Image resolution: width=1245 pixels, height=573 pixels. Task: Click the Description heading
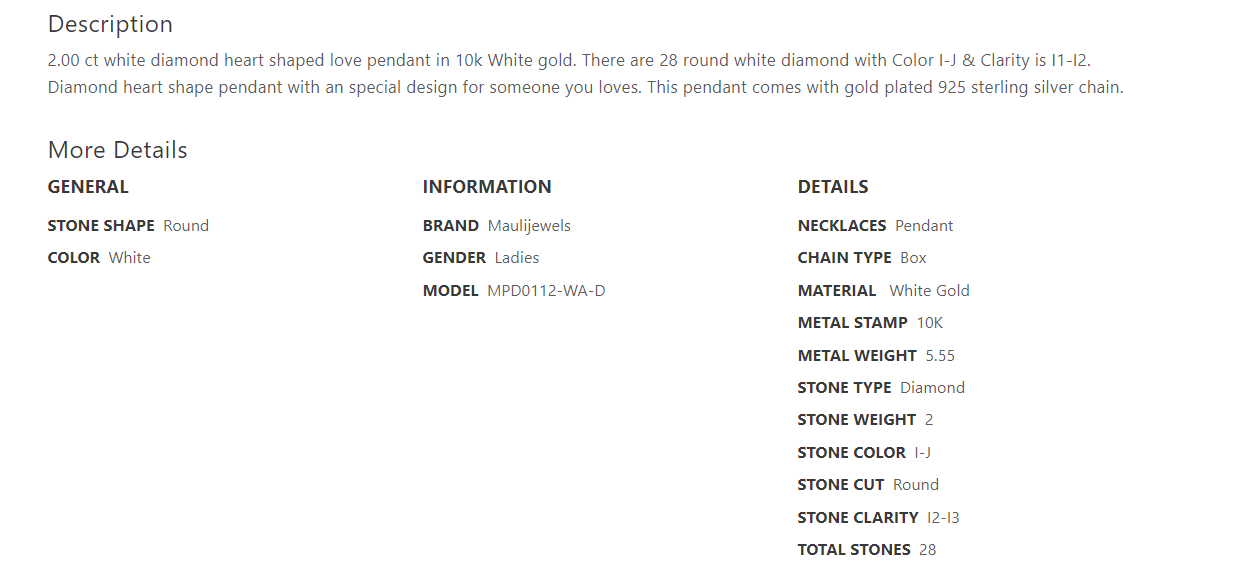110,24
